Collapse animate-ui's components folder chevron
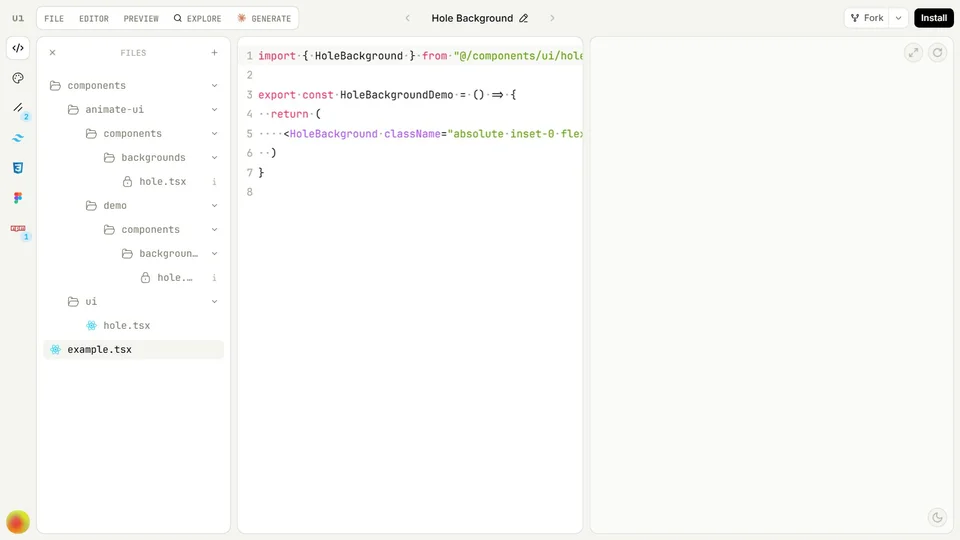This screenshot has height=540, width=960. coord(214,133)
